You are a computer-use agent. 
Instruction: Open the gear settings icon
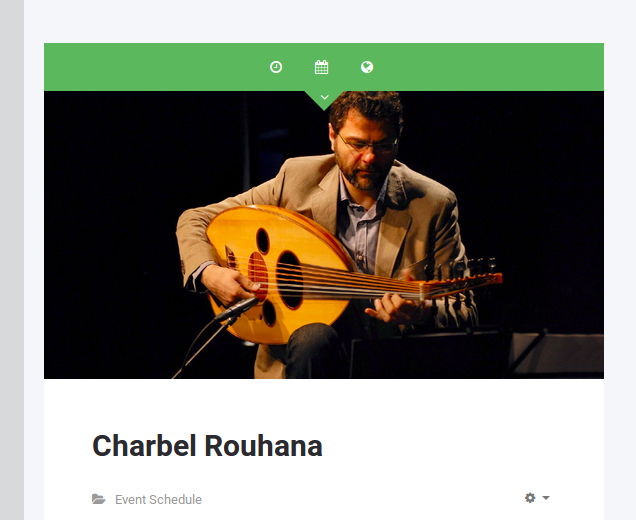530,498
